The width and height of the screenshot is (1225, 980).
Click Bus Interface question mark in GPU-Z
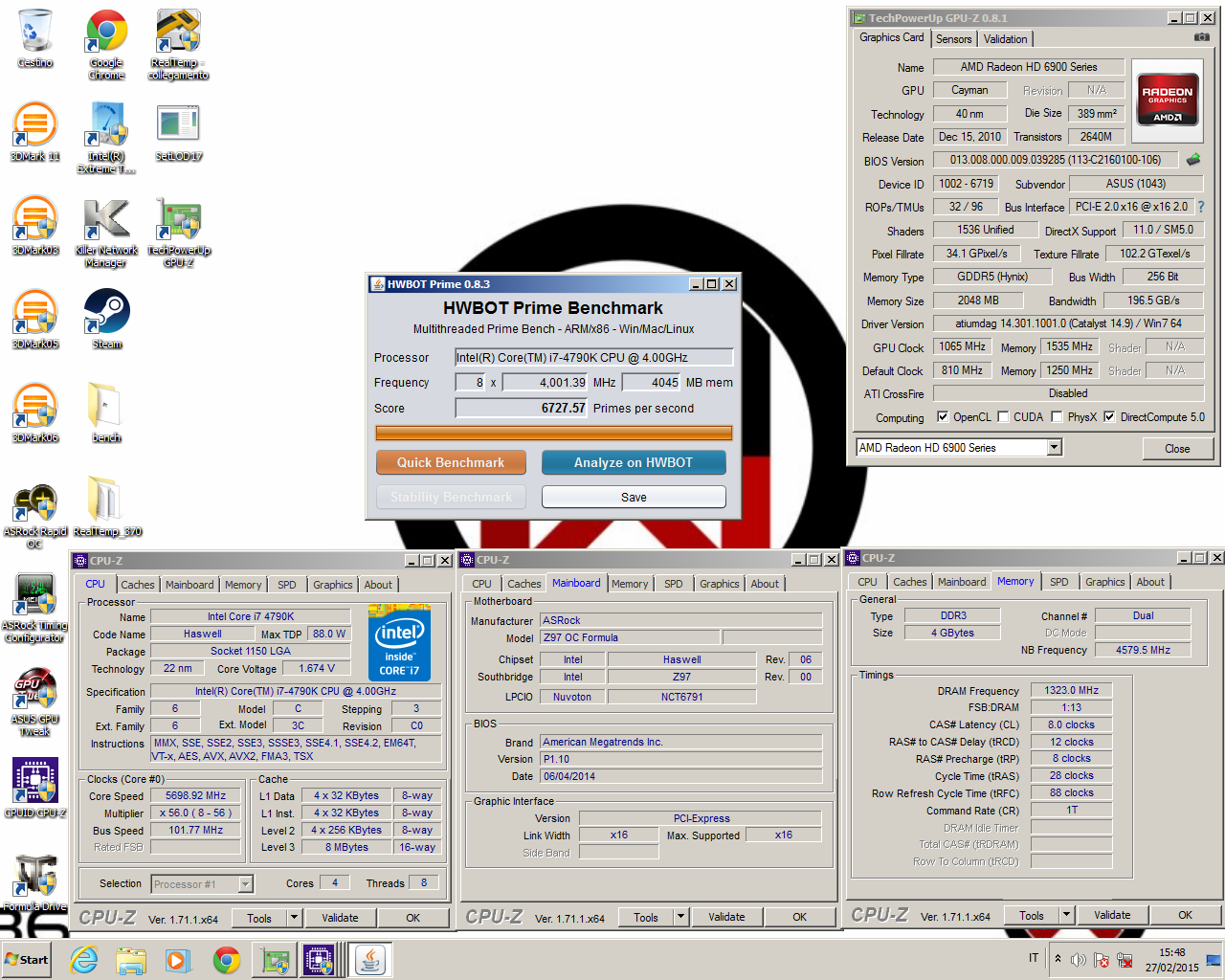[x=1201, y=207]
